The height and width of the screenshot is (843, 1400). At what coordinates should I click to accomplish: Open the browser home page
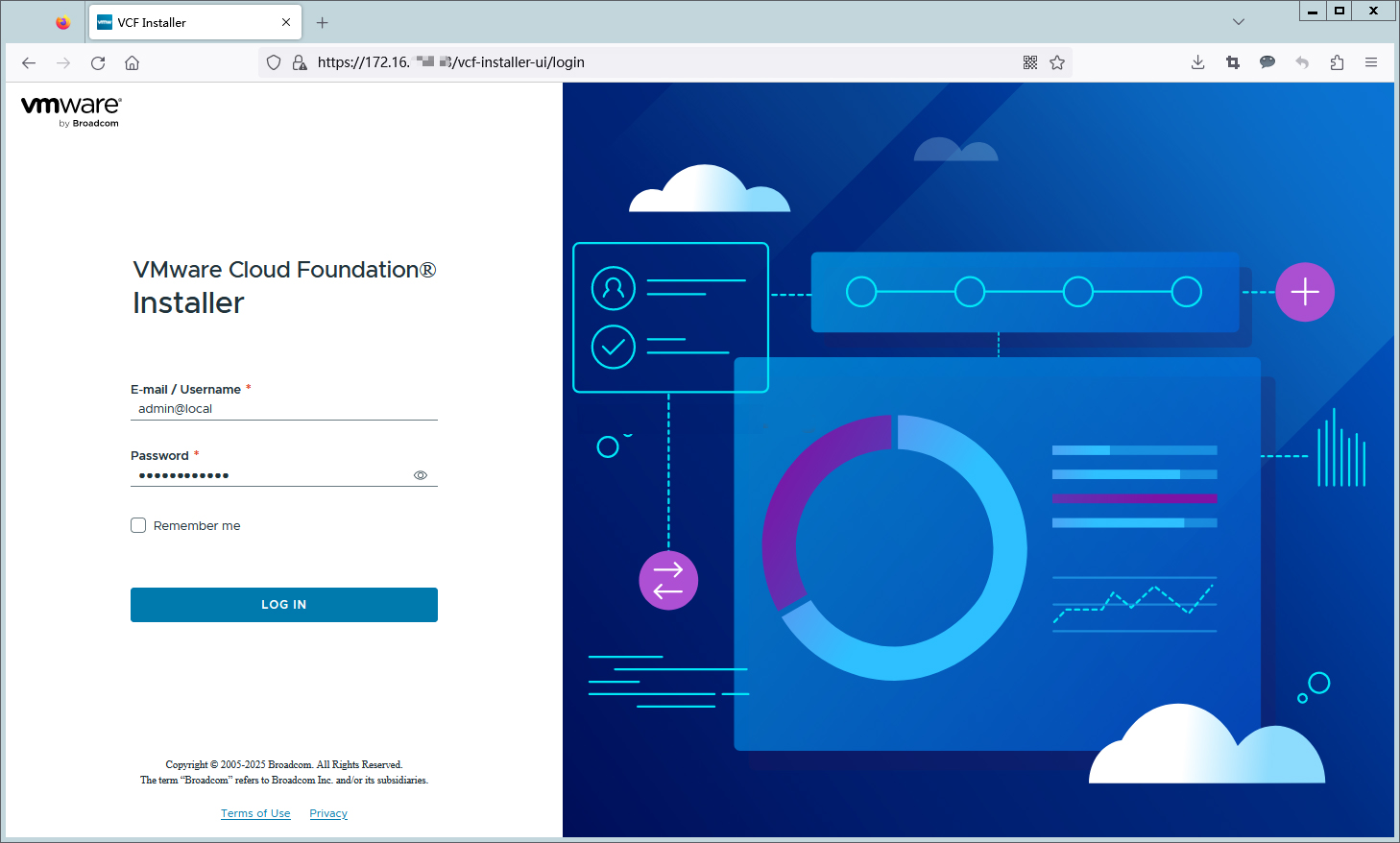tap(133, 62)
